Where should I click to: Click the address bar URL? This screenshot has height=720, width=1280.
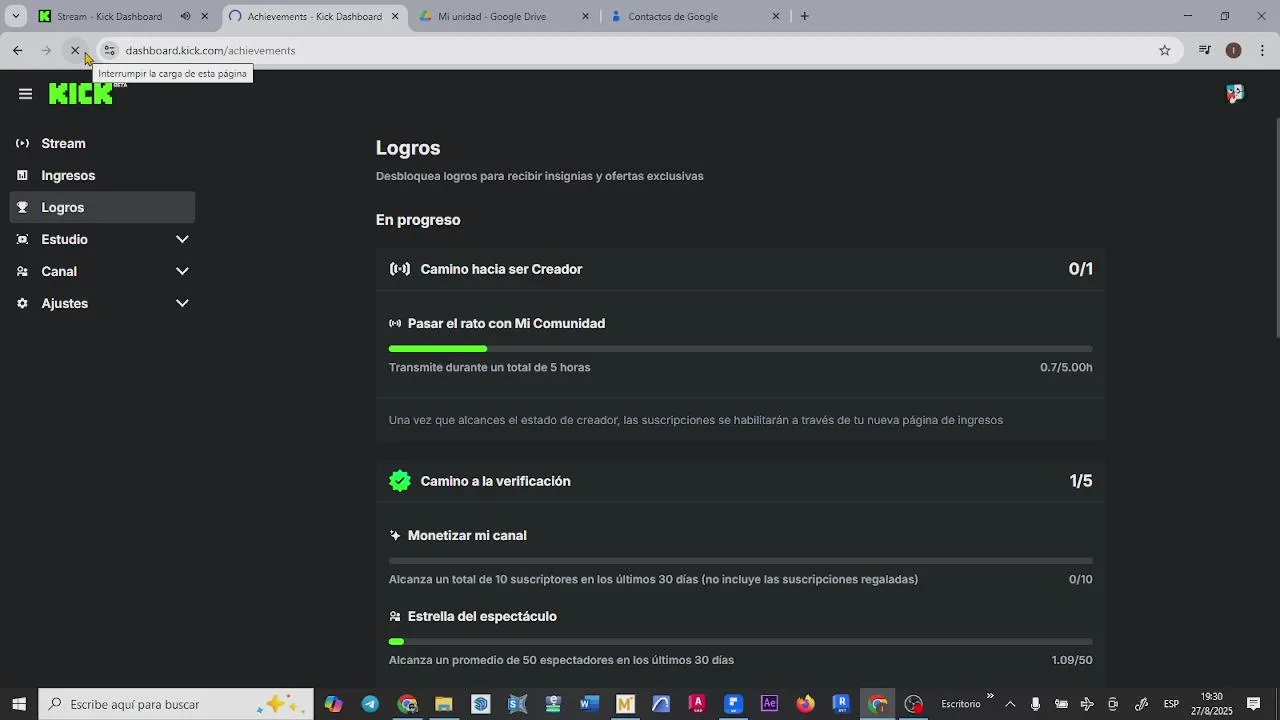coord(210,50)
